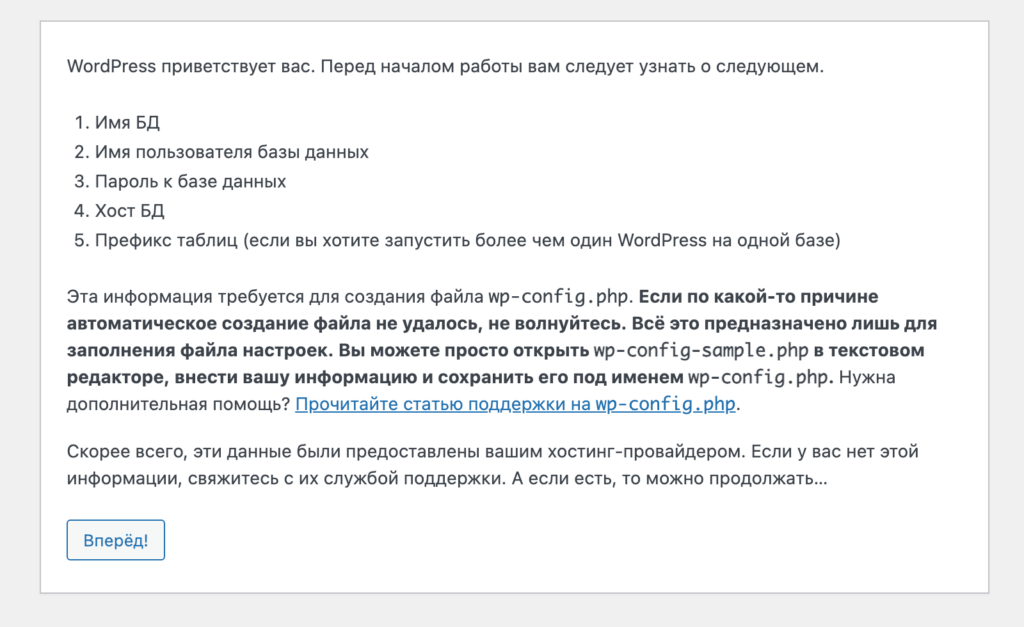Click the sentence Эта информация требуется для создания файла
Screen dimensions: 1024x627
349,297
